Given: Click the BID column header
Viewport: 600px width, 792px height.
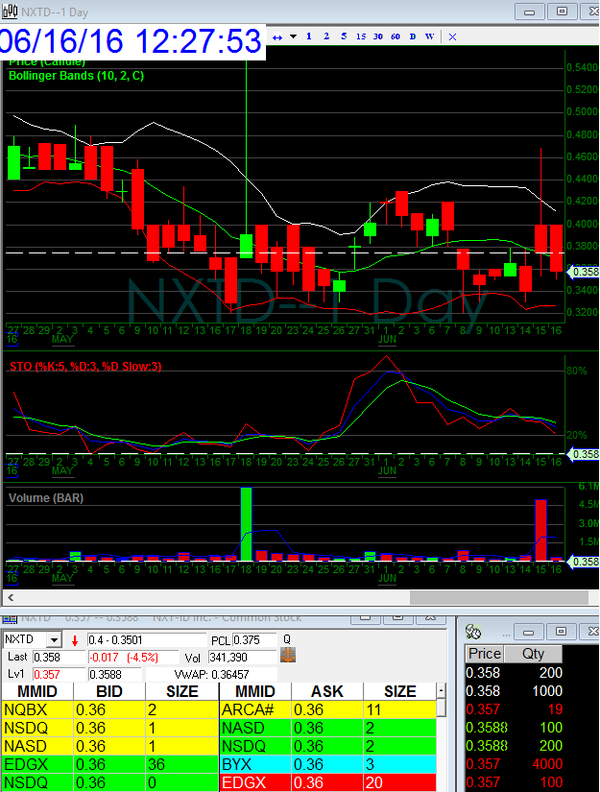Looking at the screenshot, I should (109, 691).
